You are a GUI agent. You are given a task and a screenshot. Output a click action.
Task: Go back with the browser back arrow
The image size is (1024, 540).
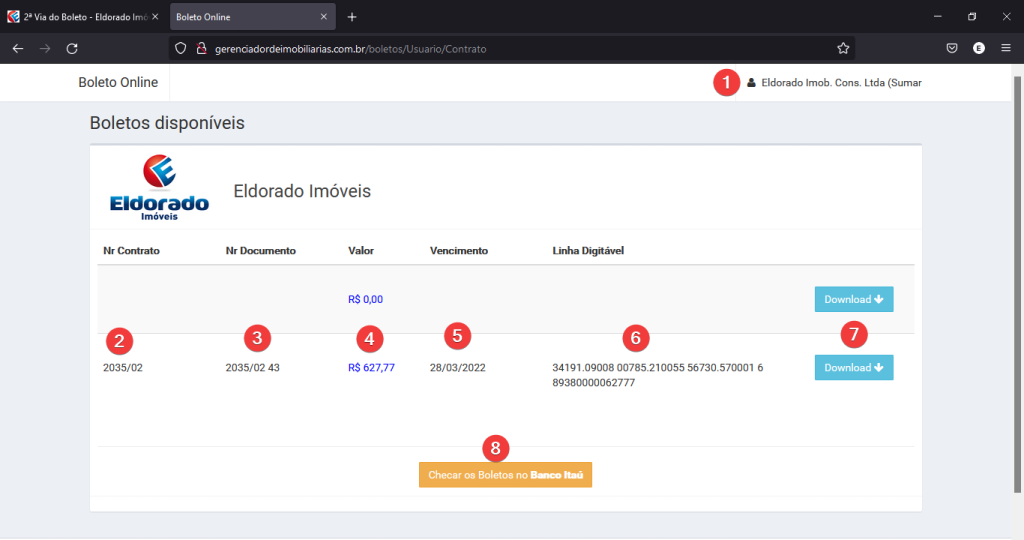[18, 48]
